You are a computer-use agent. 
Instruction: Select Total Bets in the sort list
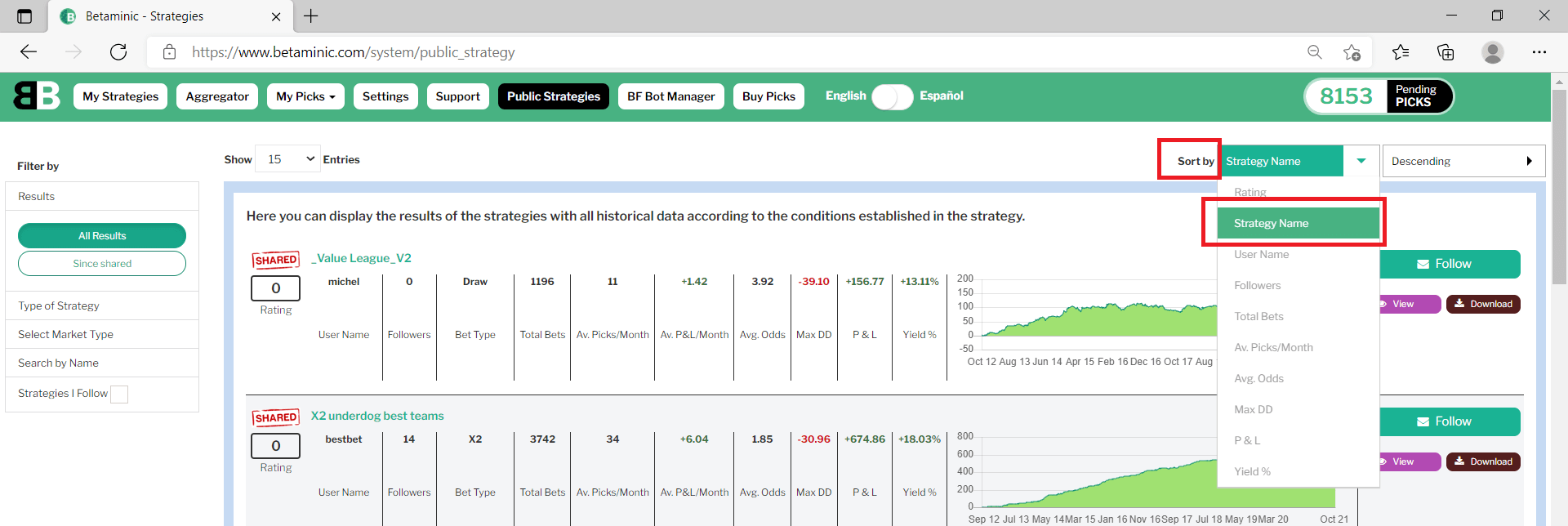tap(1298, 316)
